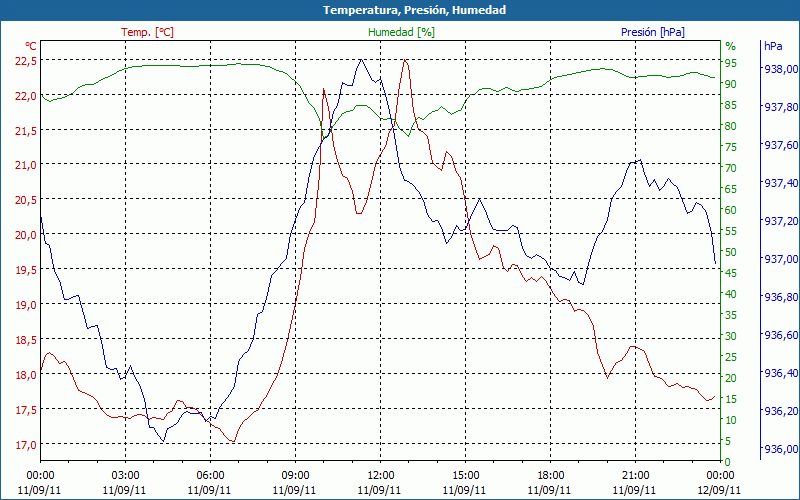Screen dimensions: 800x500
Task: Click the 936,60 pressure axis value
Action: (x=779, y=335)
